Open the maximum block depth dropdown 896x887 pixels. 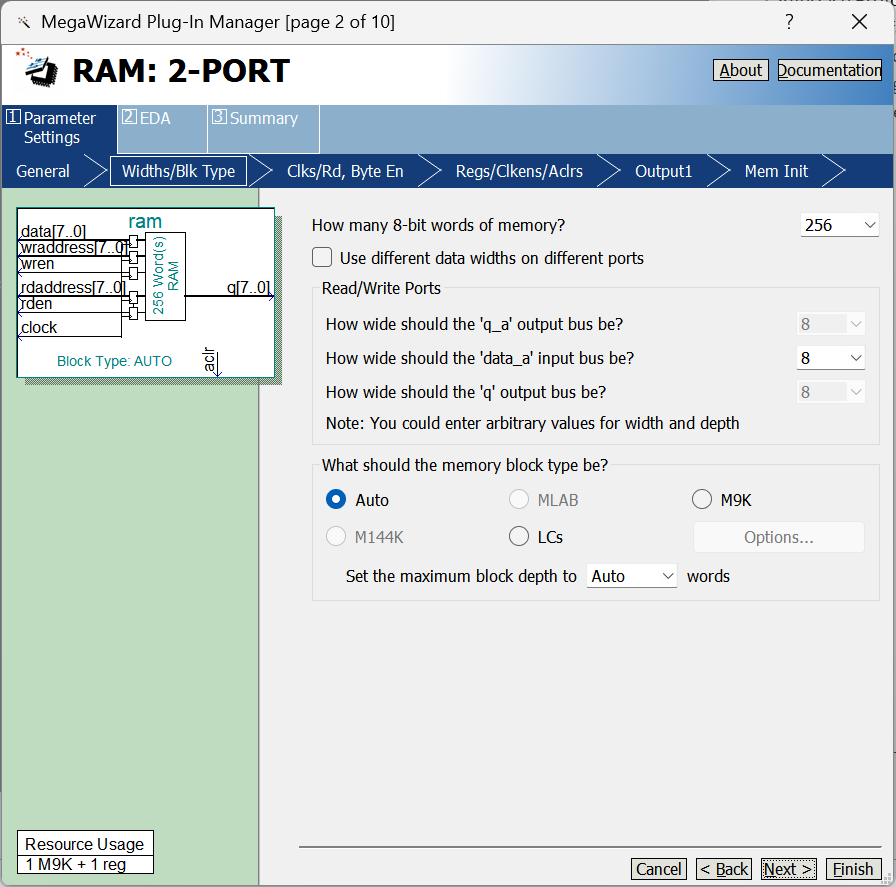coord(631,576)
